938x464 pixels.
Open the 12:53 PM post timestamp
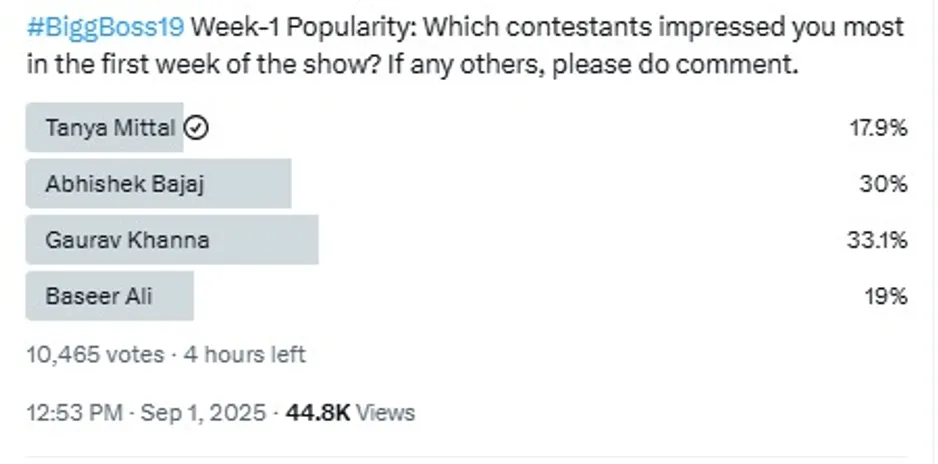click(x=75, y=412)
